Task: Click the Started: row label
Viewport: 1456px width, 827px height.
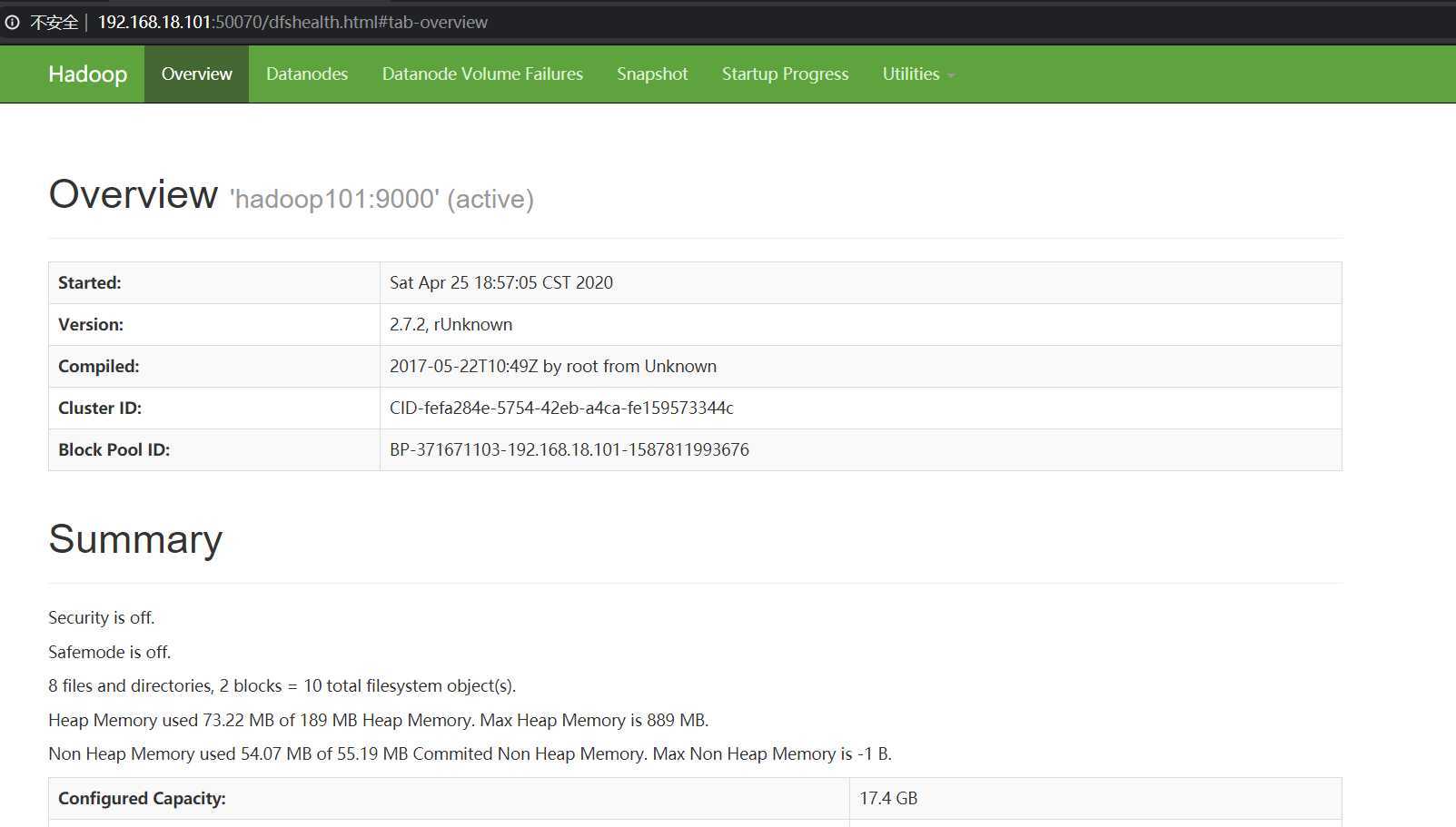Action: pyautogui.click(x=90, y=282)
